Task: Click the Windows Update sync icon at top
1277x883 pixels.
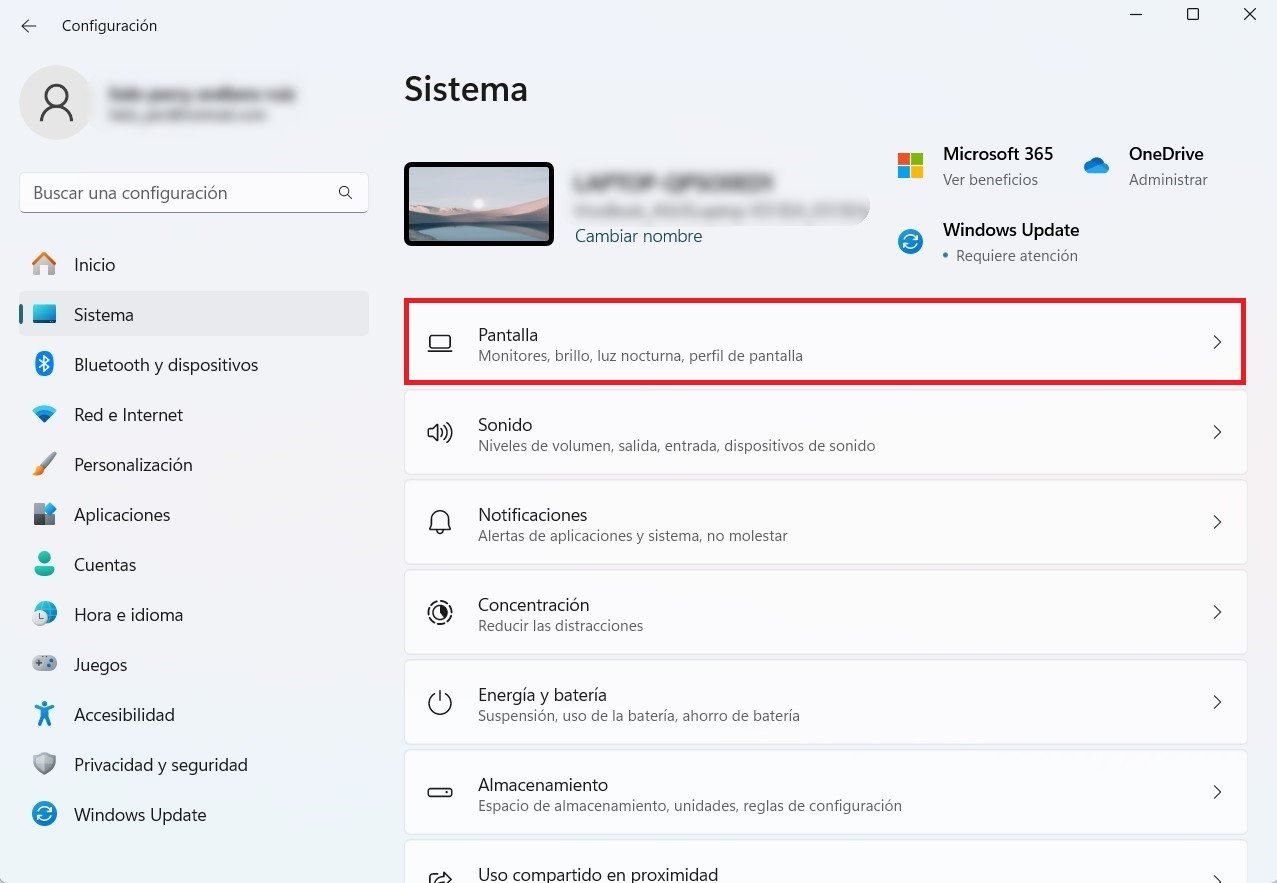Action: click(x=910, y=241)
